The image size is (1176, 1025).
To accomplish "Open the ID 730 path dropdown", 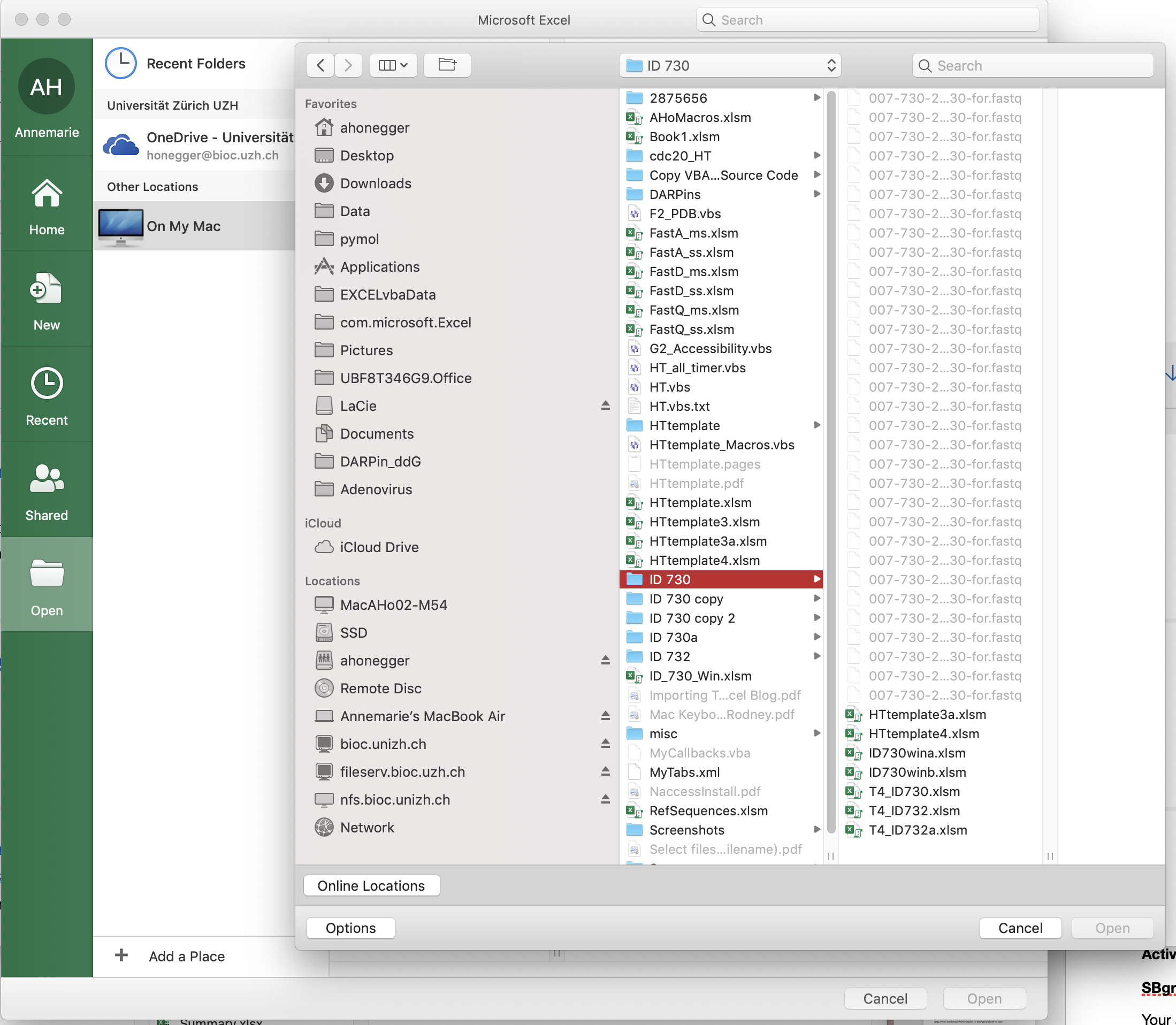I will tap(730, 65).
